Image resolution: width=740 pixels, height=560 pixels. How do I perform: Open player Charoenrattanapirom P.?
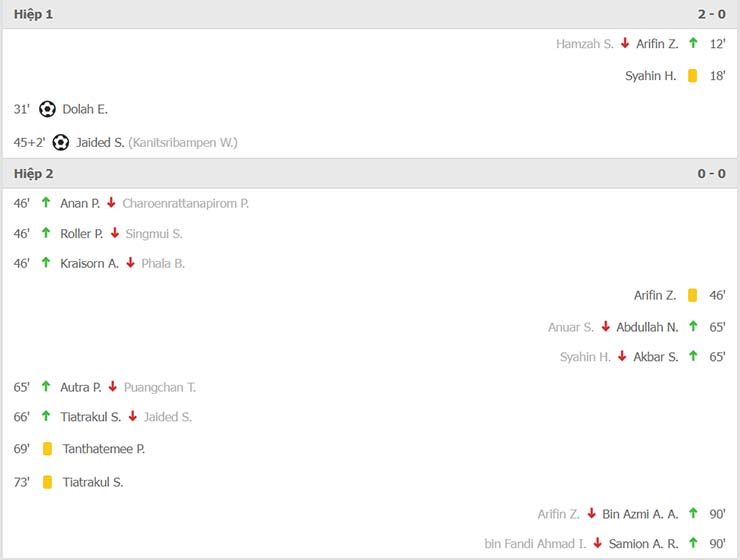(185, 203)
